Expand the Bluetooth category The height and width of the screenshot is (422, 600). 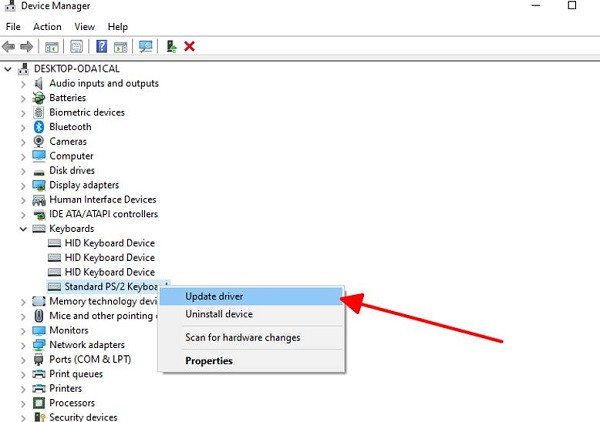tap(23, 127)
